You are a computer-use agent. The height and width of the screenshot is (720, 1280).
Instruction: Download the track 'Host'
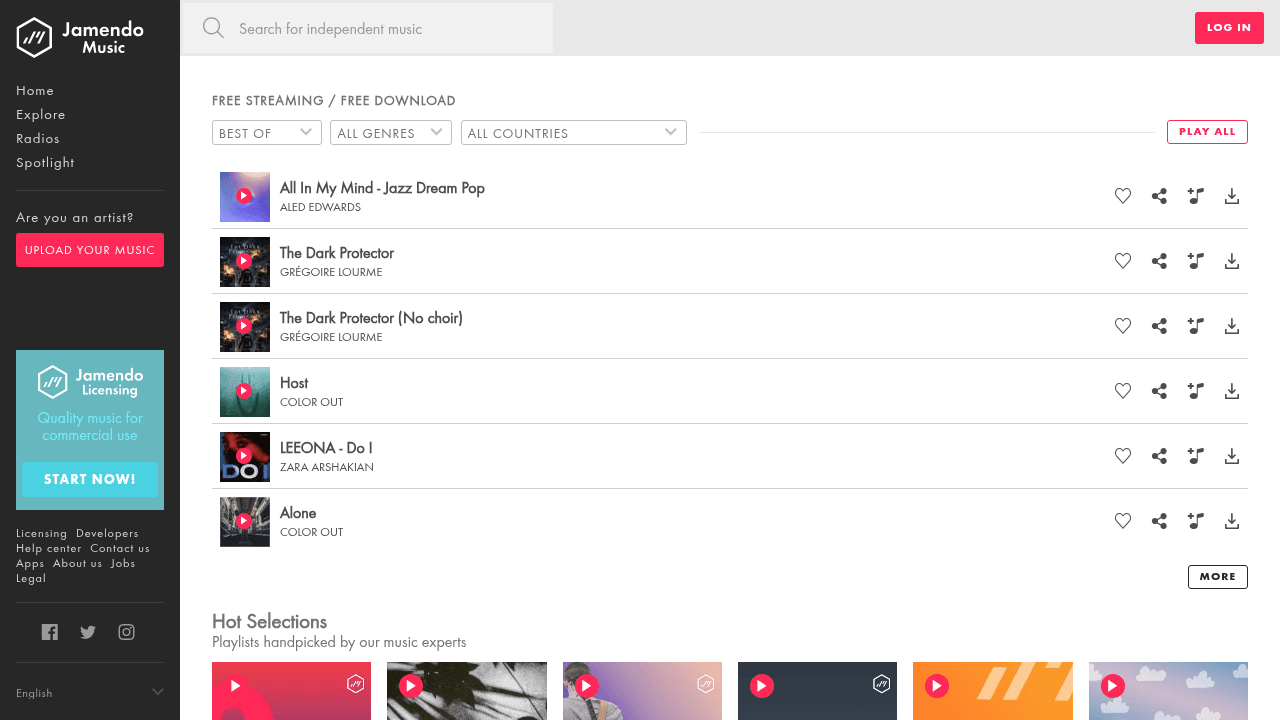click(1232, 391)
